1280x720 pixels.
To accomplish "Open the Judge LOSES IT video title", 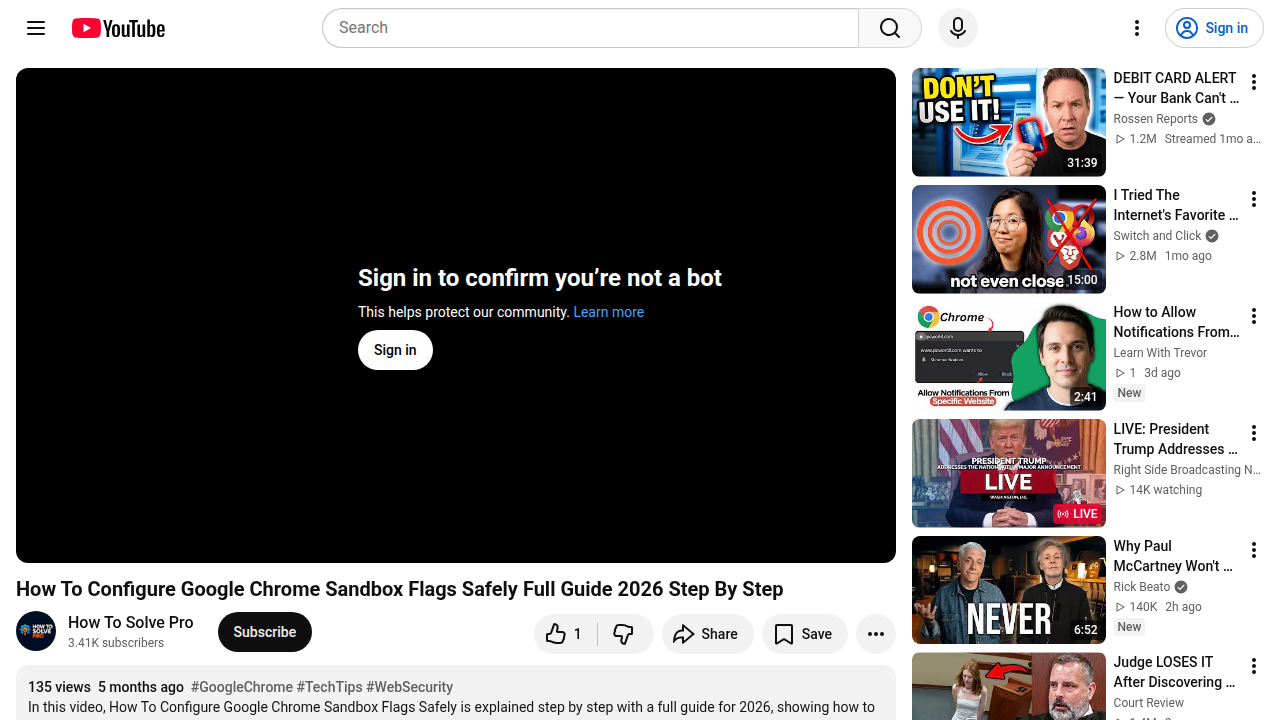I will click(1174, 672).
